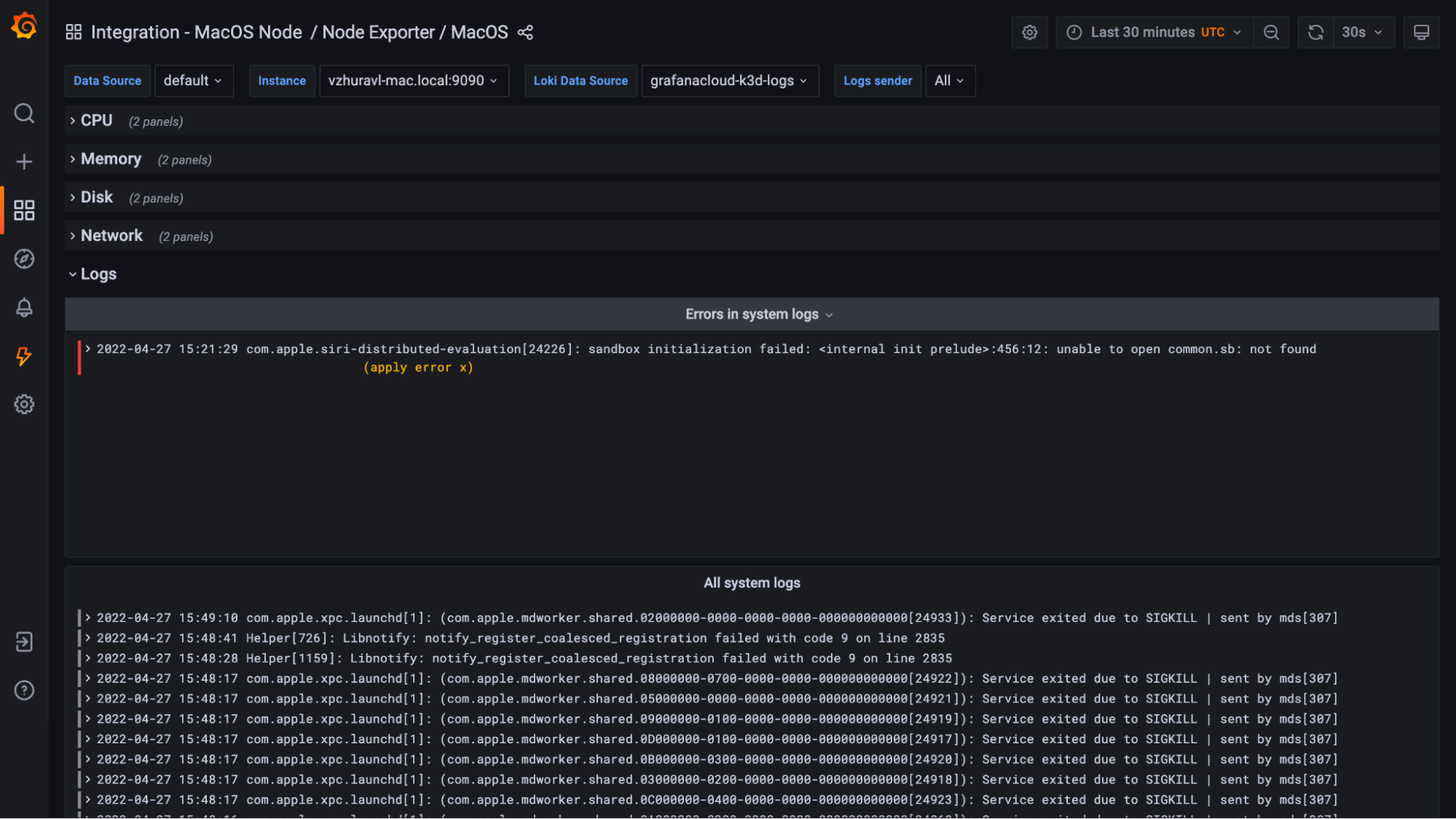Viewport: 1456px width, 819px height.
Task: Open the Explore compass icon
Action: coord(24,259)
